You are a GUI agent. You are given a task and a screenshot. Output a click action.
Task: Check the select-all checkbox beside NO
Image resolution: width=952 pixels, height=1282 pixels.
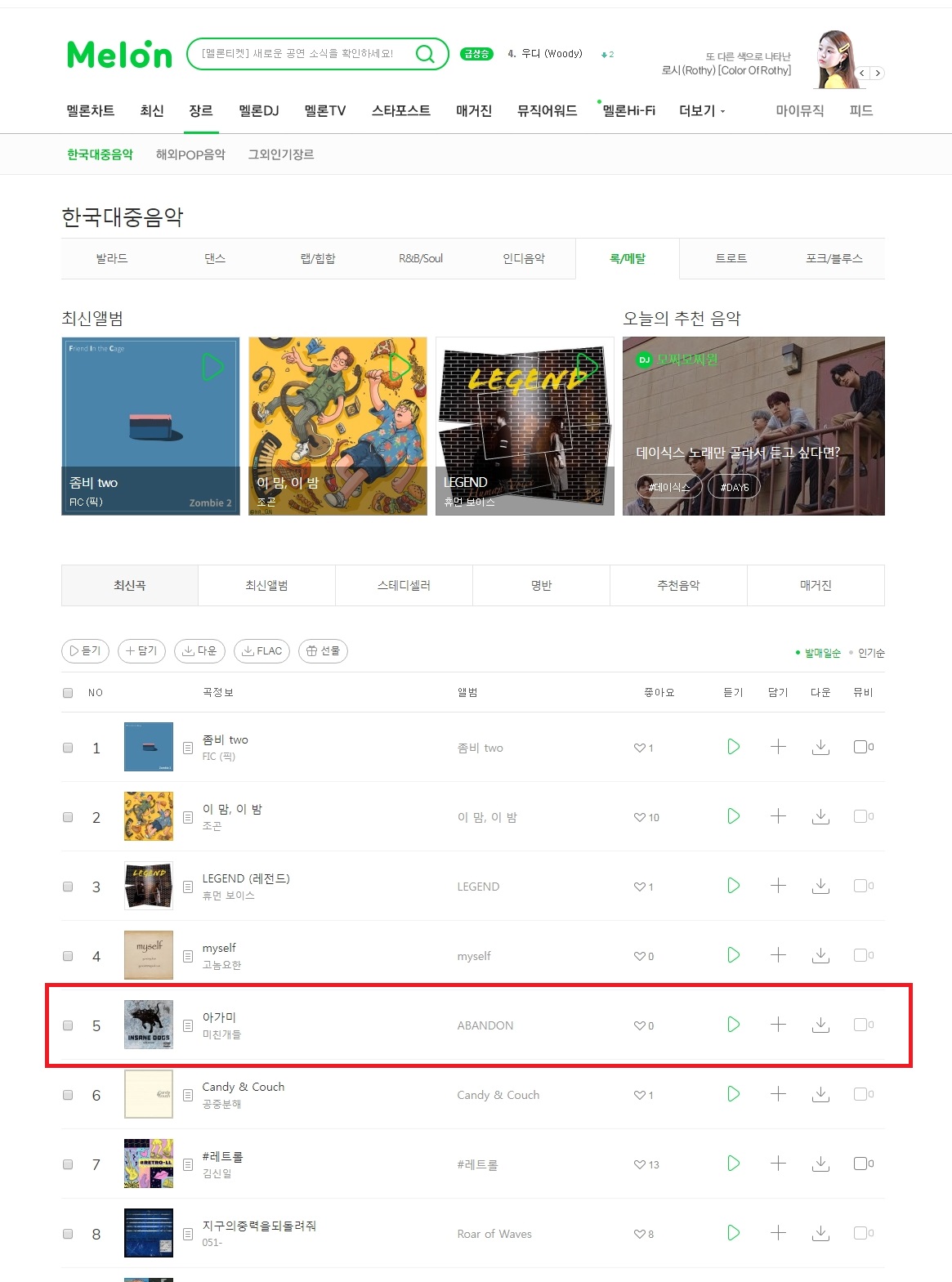[x=68, y=693]
